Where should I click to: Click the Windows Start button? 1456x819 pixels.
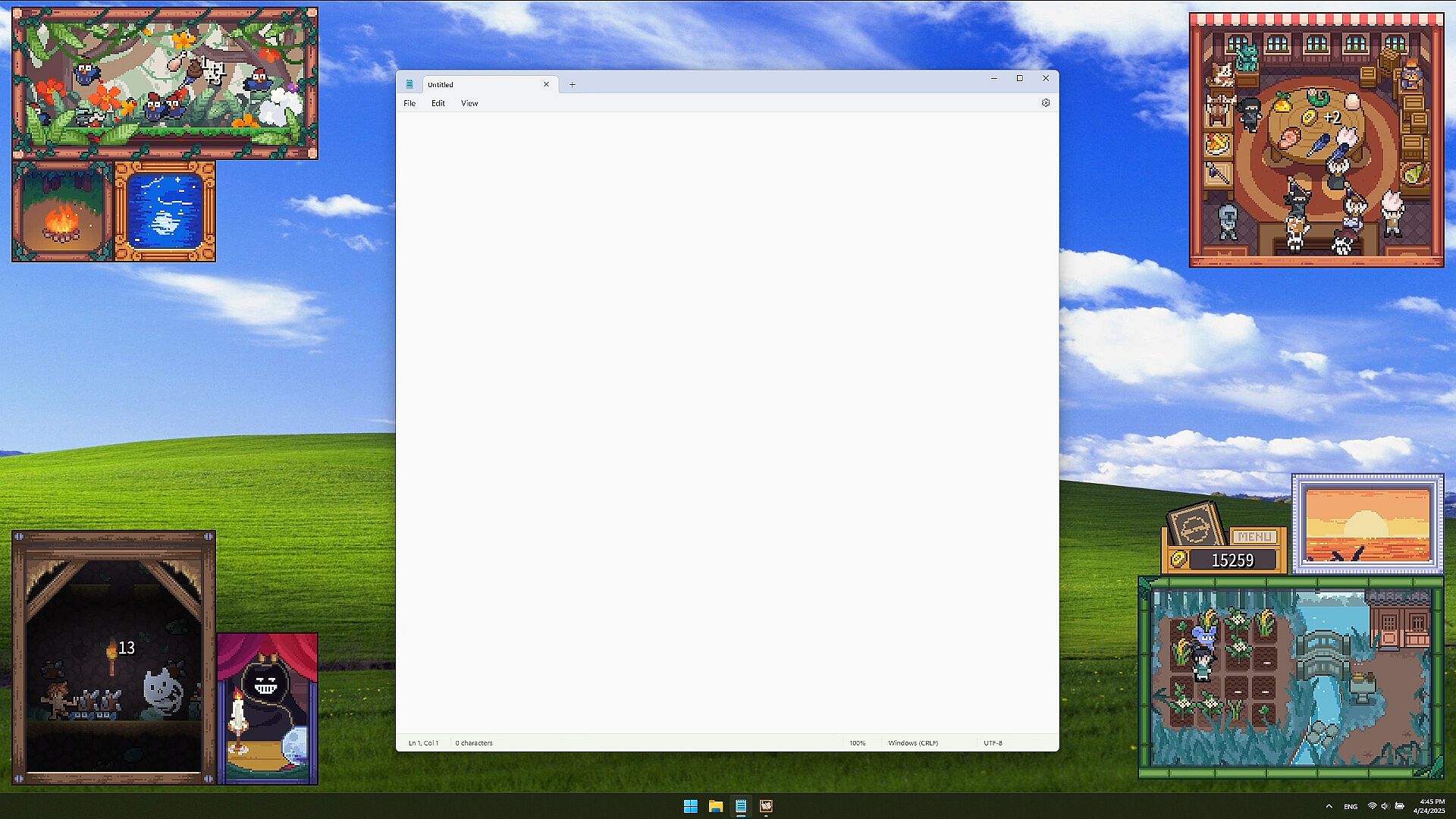690,806
